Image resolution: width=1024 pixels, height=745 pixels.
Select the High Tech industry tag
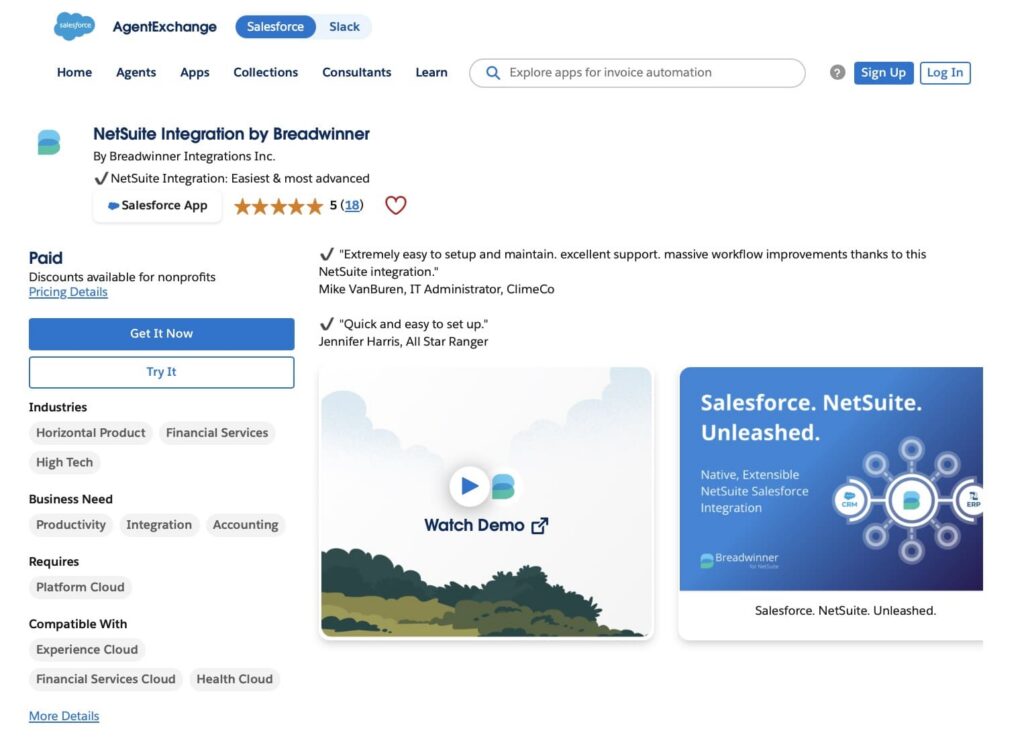pyautogui.click(x=65, y=462)
